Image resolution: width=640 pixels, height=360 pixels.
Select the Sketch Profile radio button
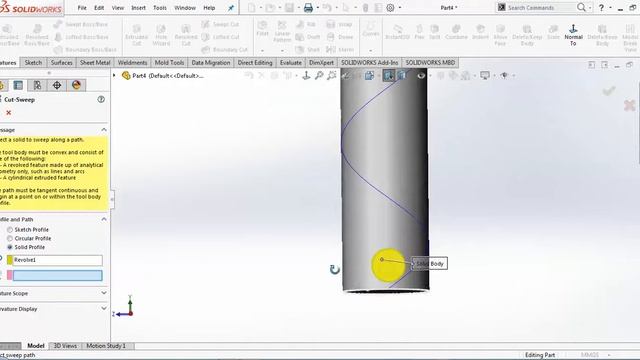[10, 230]
